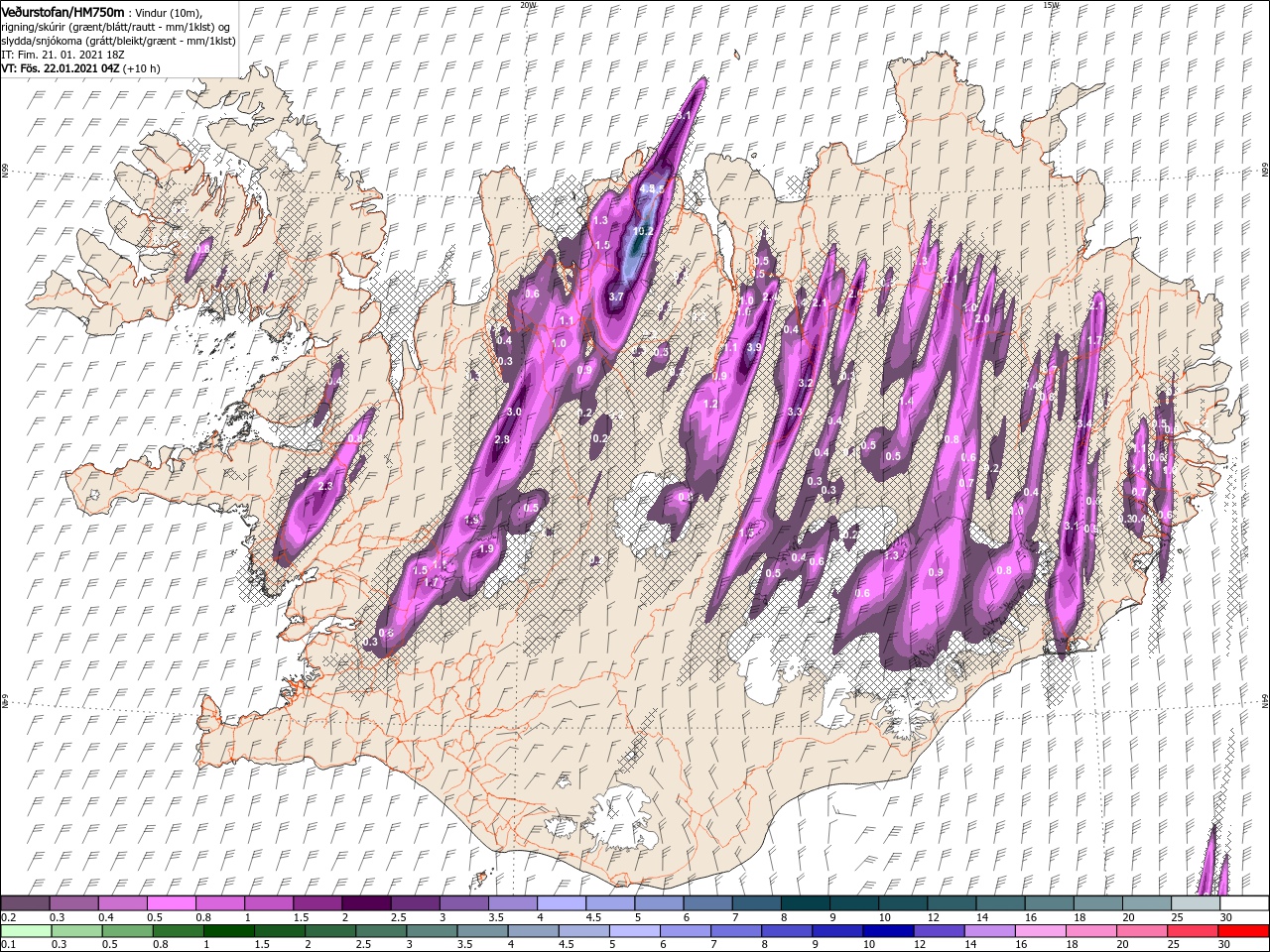Click the 2.3 value in western band
Image resolution: width=1270 pixels, height=952 pixels.
[x=325, y=486]
